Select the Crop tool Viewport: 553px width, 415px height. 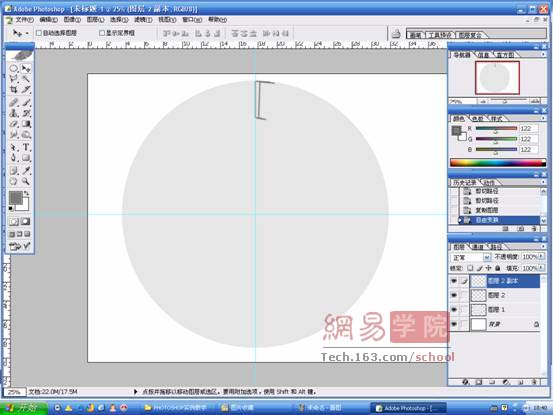[14, 90]
